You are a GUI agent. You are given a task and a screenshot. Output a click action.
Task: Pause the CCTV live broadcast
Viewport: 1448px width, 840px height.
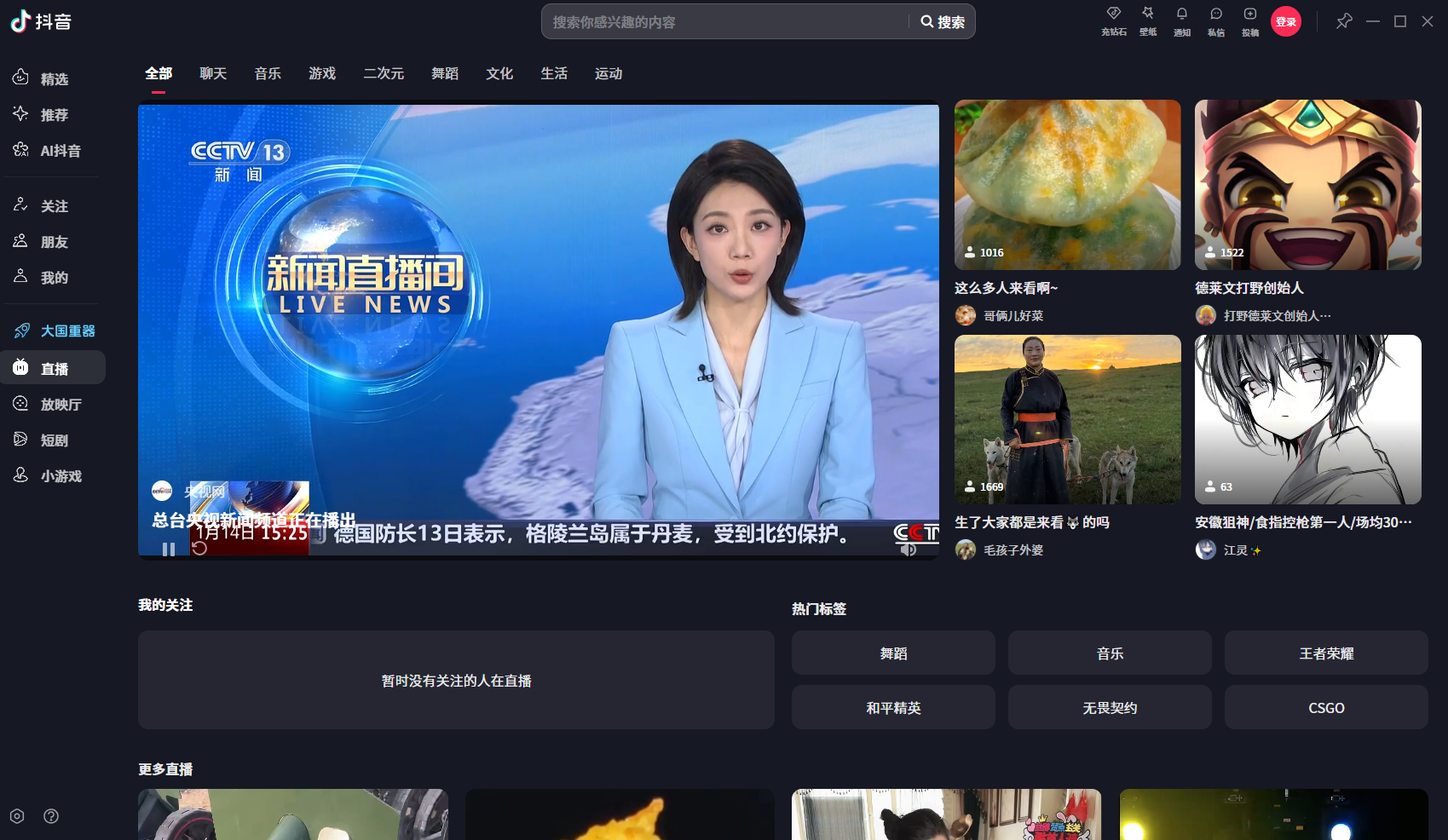(169, 549)
